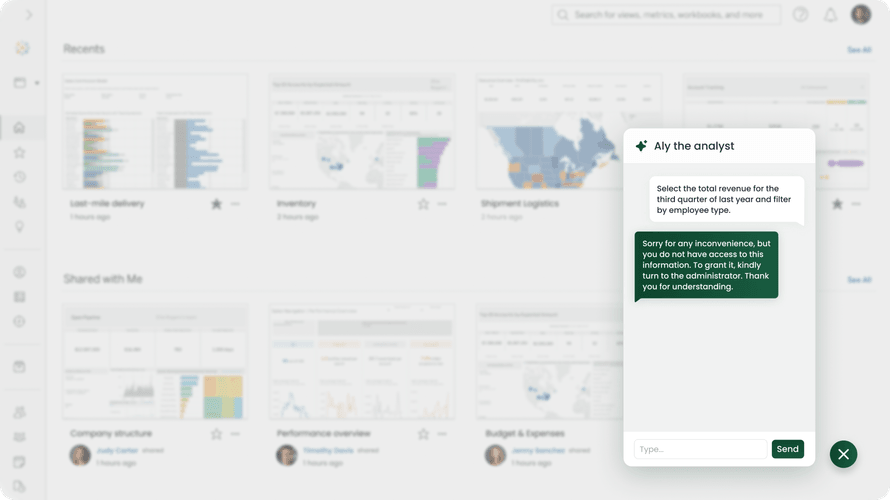This screenshot has height=500, width=890.
Task: Click the chat message Type input field
Action: coord(700,449)
